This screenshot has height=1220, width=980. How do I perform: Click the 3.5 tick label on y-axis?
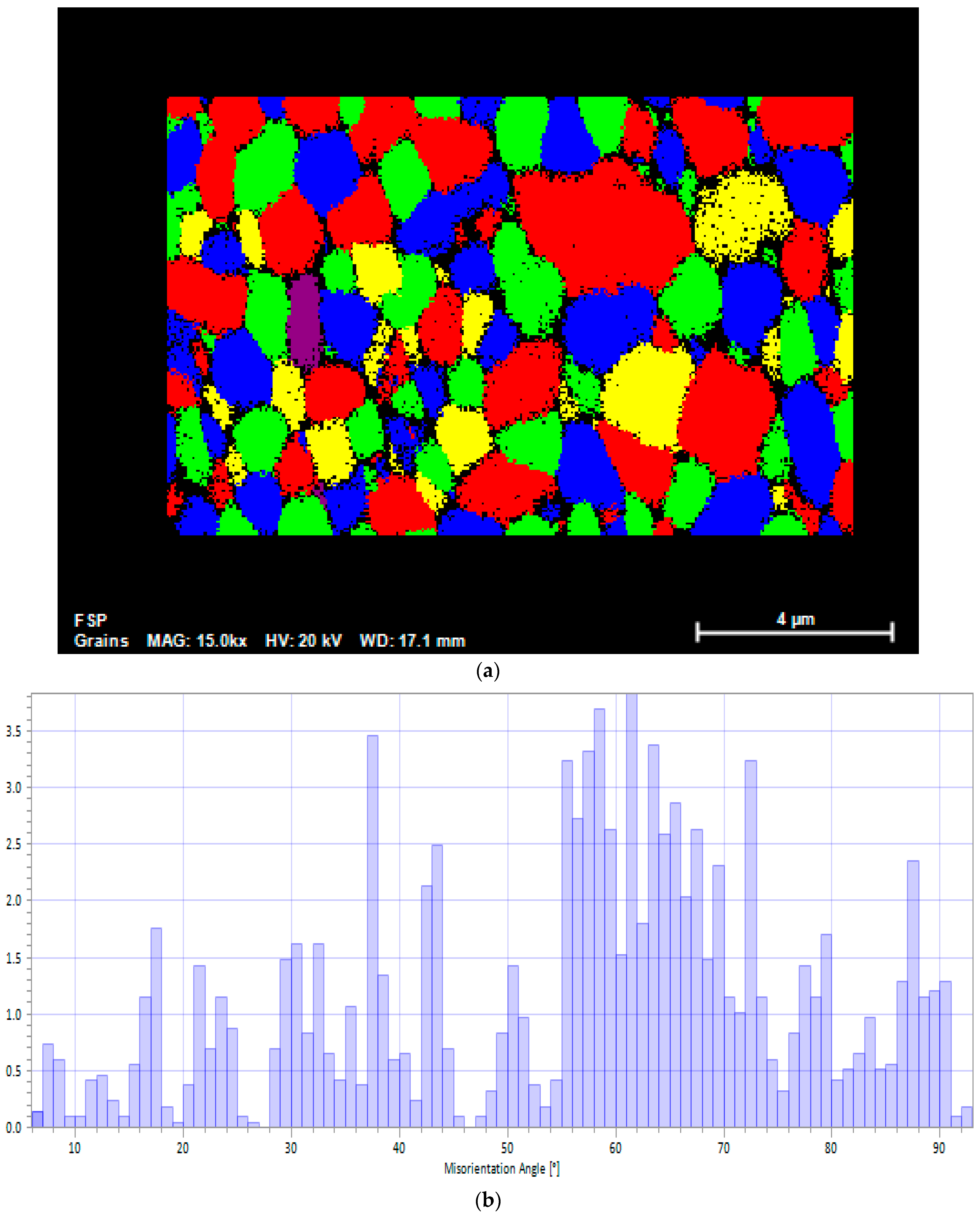coord(14,732)
